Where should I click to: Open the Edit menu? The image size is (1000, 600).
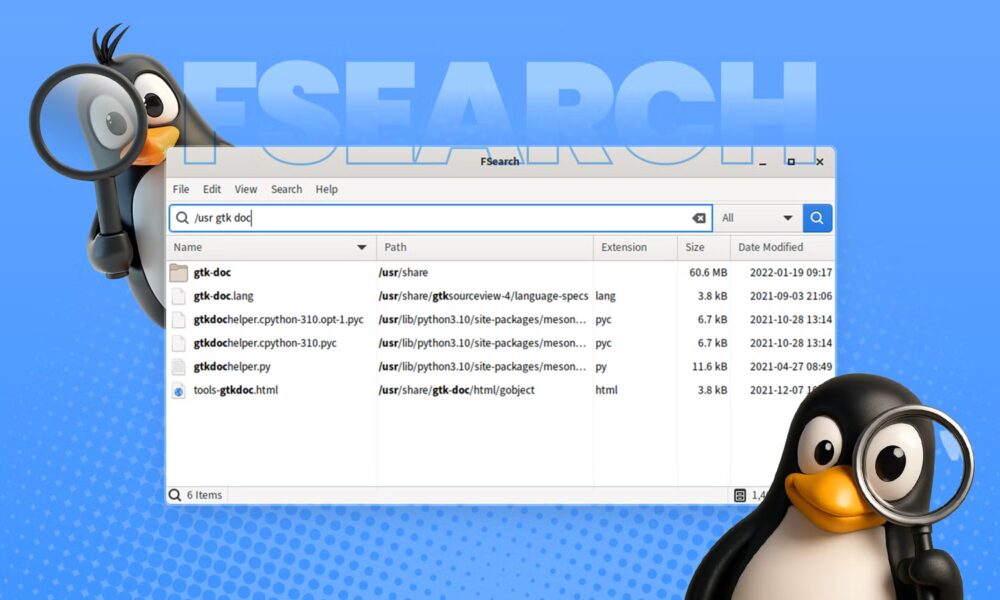point(212,189)
